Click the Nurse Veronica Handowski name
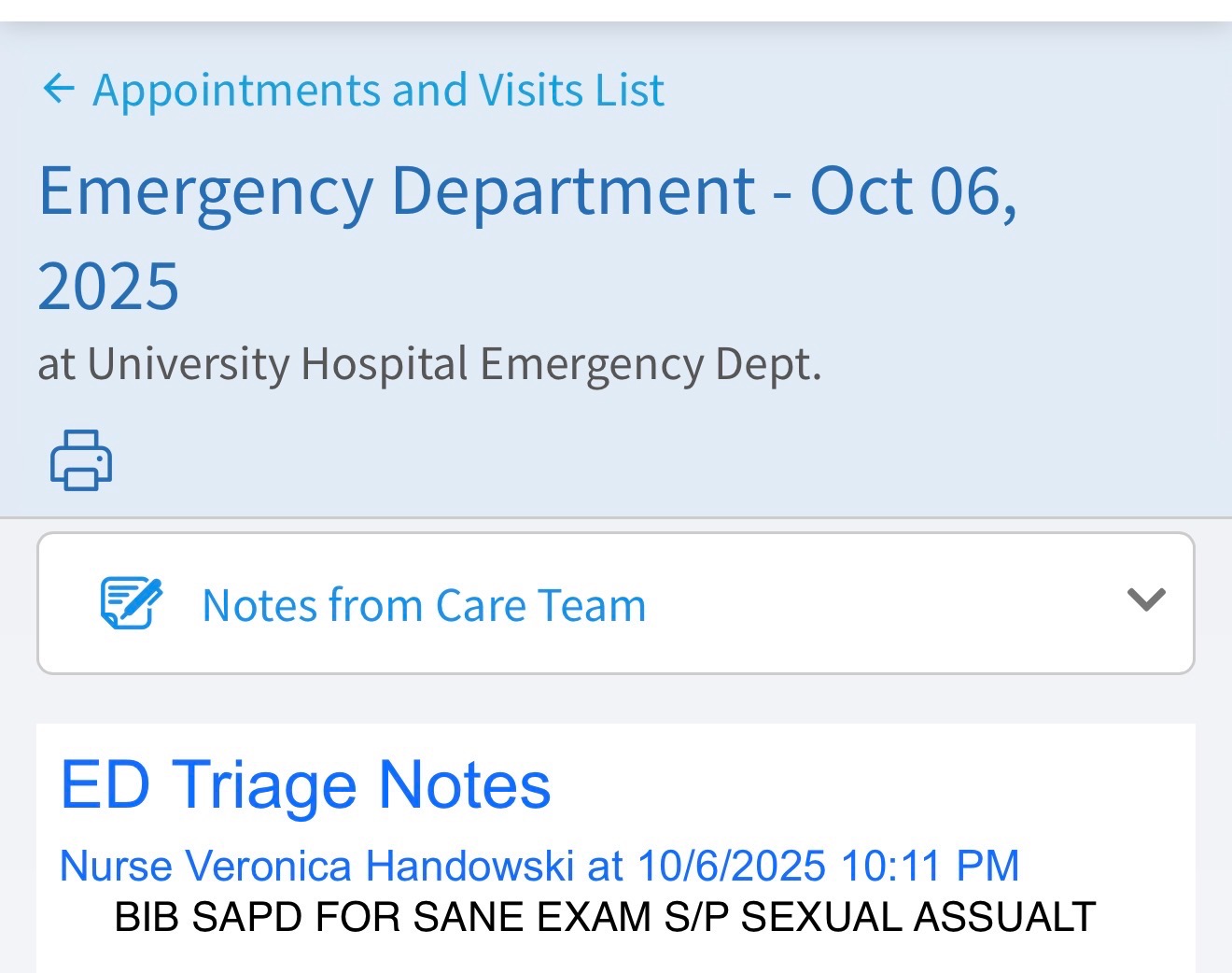Screen dimensions: 1232x973 315,866
